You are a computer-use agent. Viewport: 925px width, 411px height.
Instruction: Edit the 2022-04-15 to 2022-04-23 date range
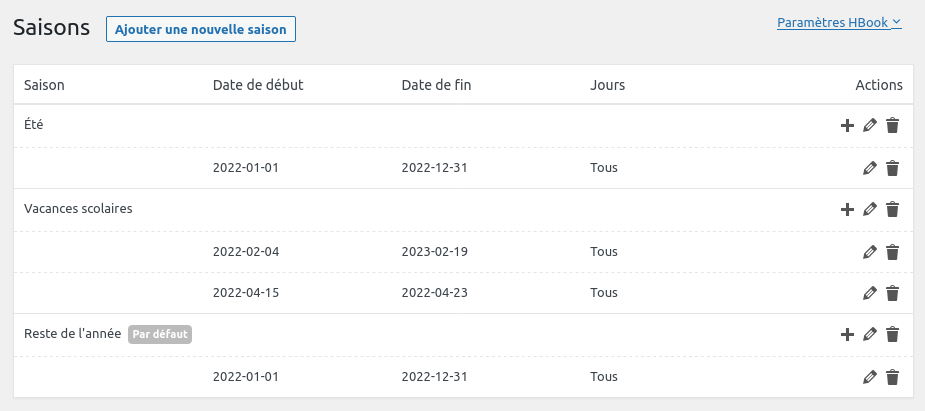coord(870,293)
